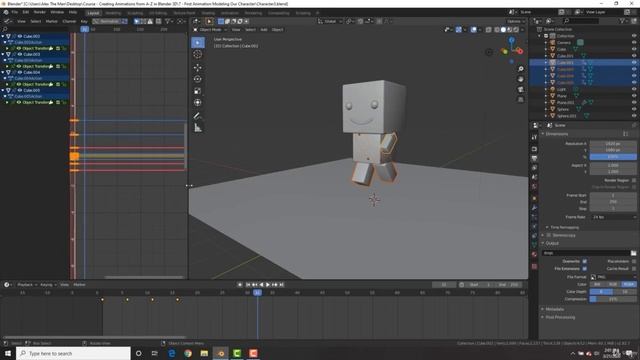Toggle the camera view icon in viewport
The image size is (640, 360).
[x=521, y=89]
